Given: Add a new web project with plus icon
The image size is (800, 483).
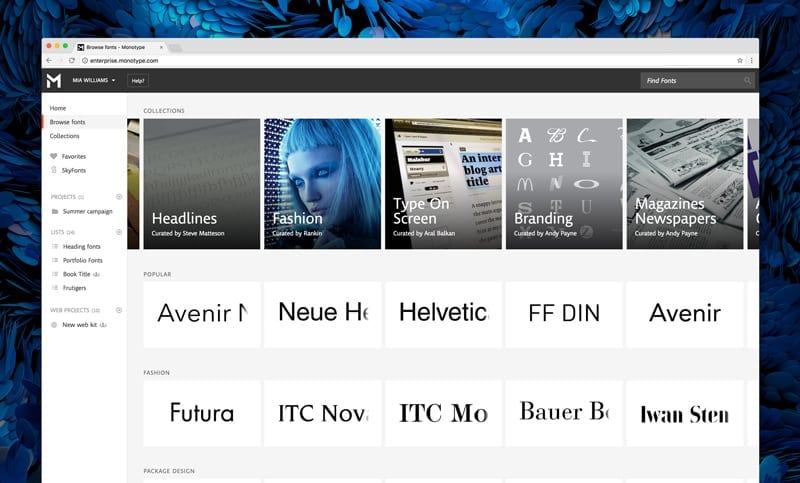Looking at the screenshot, I should [119, 310].
